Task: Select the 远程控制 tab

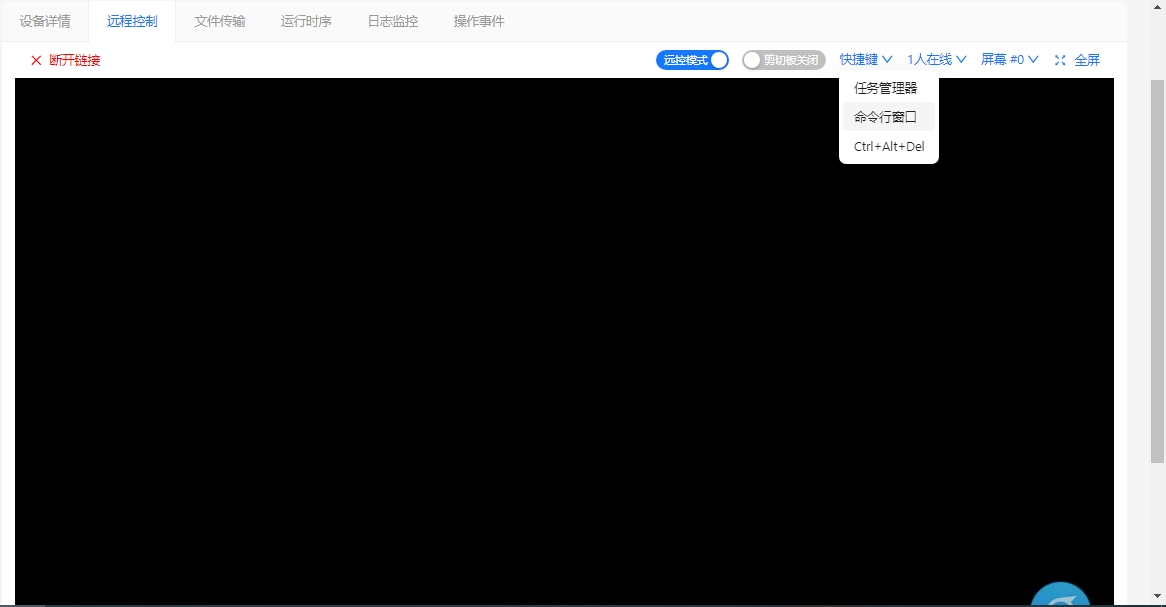Action: coord(132,22)
